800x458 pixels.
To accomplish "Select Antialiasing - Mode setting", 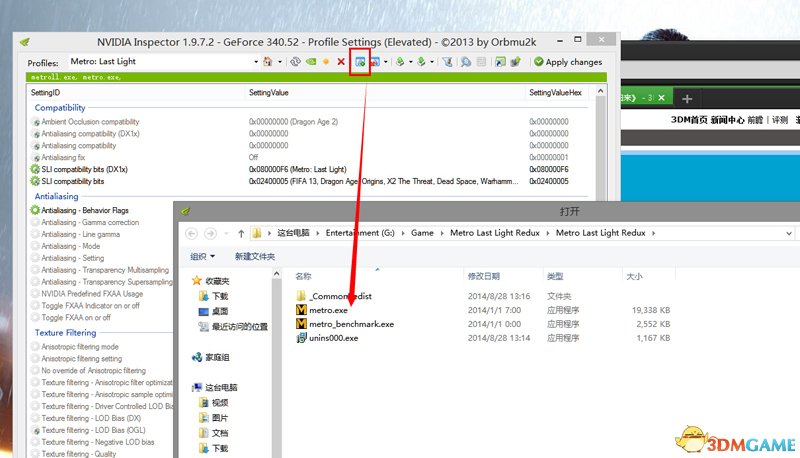I will [x=70, y=246].
